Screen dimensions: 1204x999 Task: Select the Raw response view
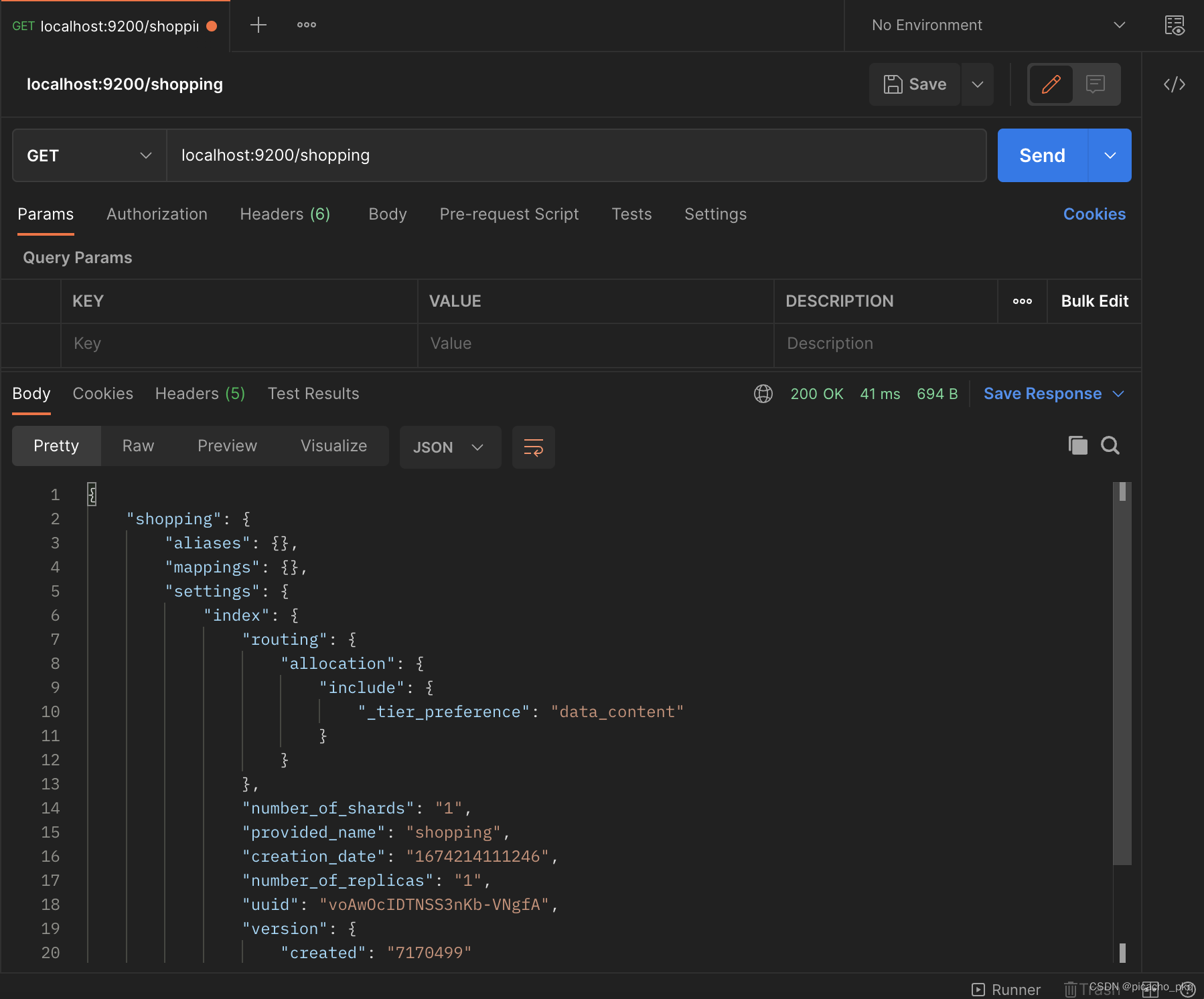tap(138, 446)
